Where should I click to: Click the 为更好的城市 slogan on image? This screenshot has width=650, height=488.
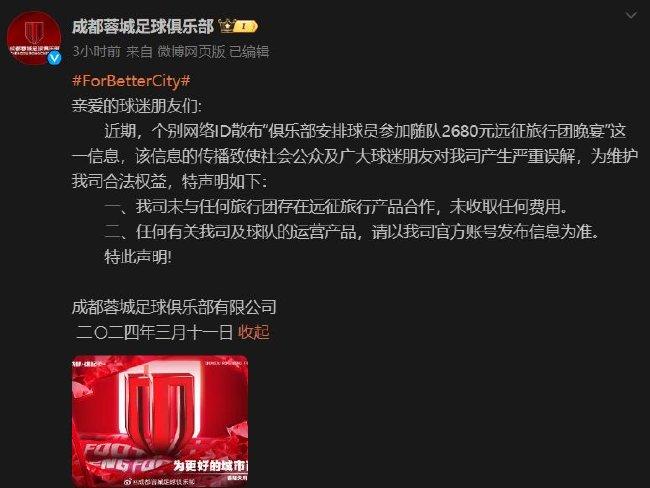211,466
